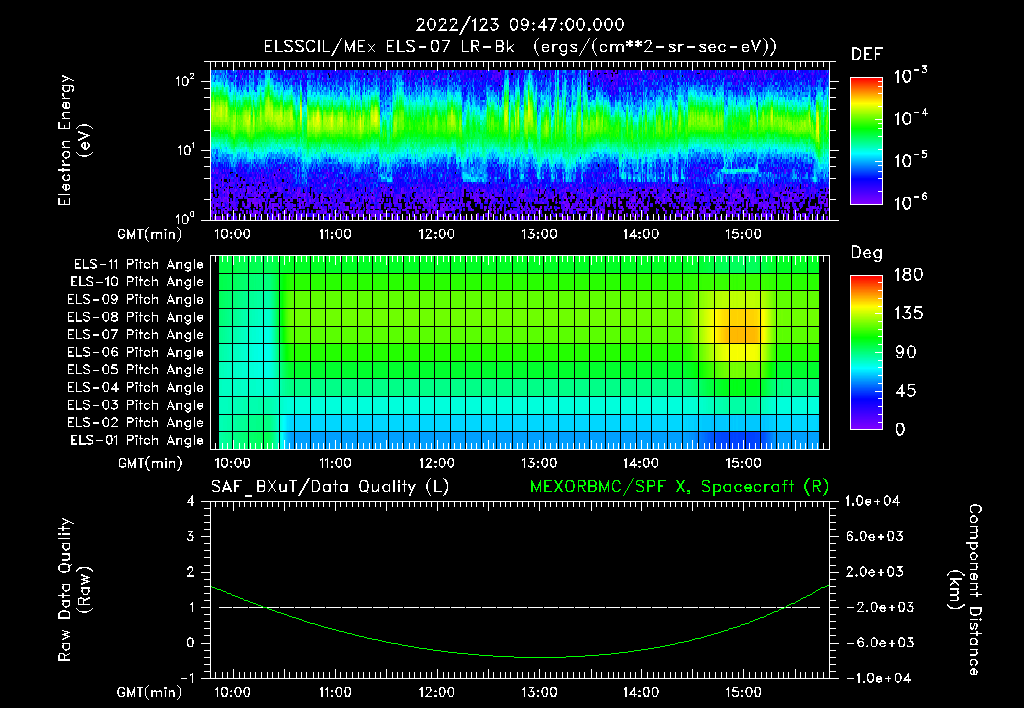The width and height of the screenshot is (1024, 708).
Task: Select the green MEXORBMC/SPF X, Spacecraft (R) legend
Action: (x=679, y=487)
